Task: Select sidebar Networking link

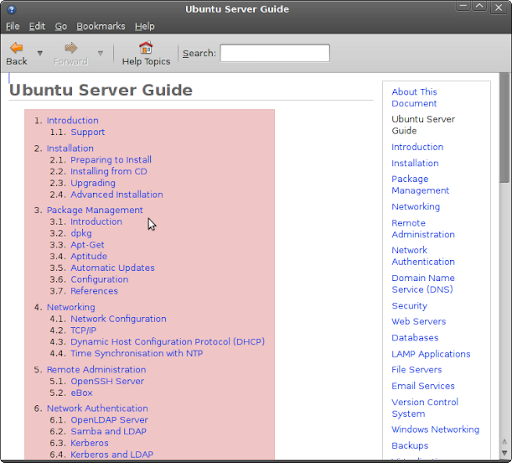Action: [416, 207]
